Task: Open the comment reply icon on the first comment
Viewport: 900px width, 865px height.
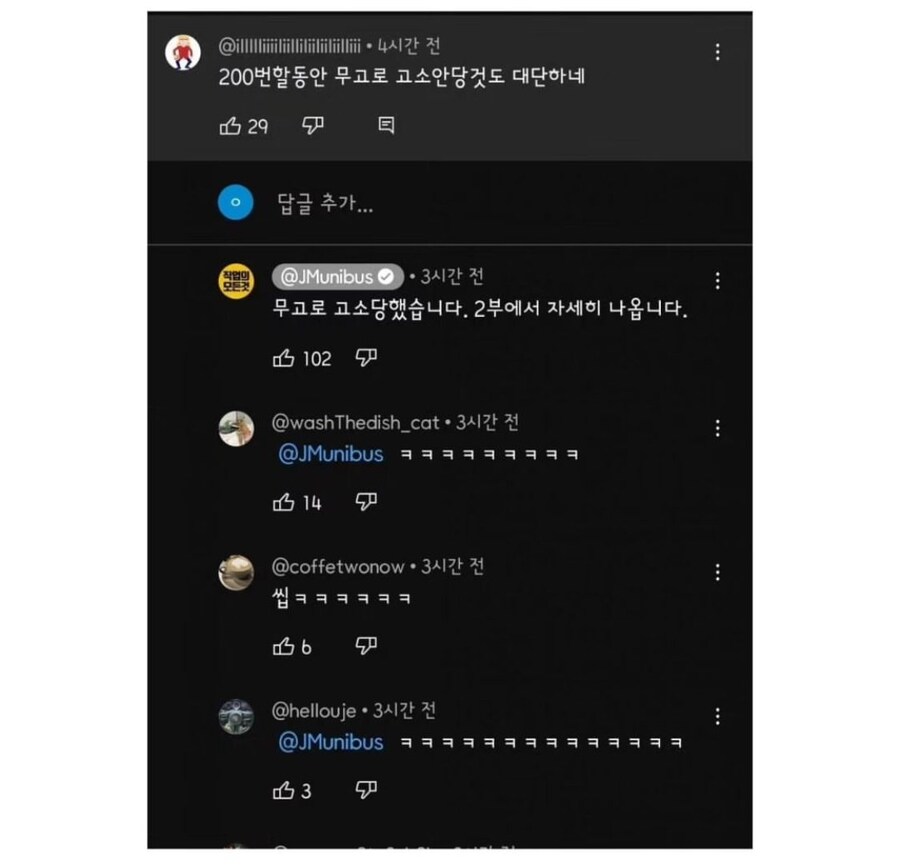Action: [x=385, y=125]
